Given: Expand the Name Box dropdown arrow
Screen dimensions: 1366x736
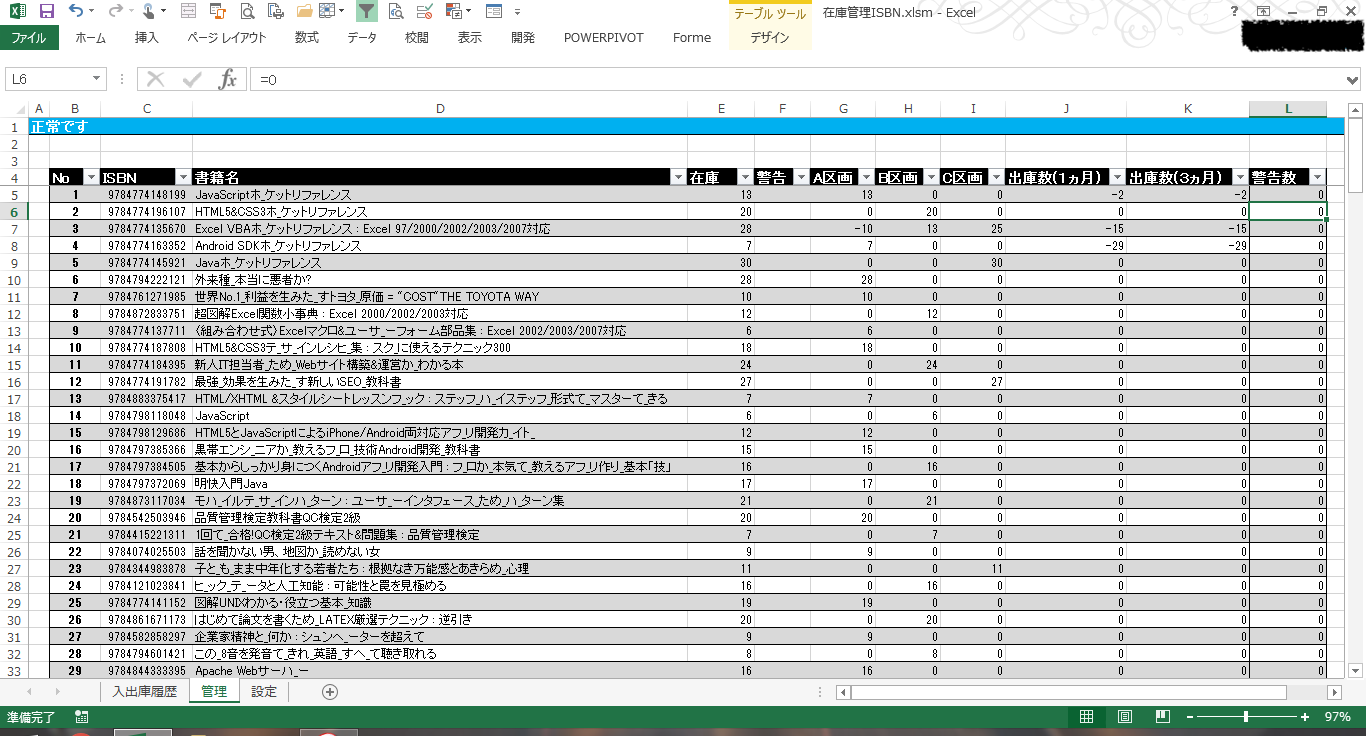Looking at the screenshot, I should (x=97, y=80).
